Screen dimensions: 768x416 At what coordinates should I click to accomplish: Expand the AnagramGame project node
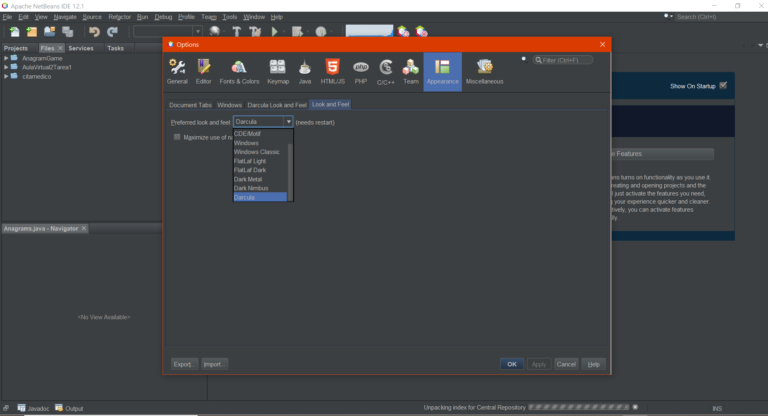[x=6, y=58]
